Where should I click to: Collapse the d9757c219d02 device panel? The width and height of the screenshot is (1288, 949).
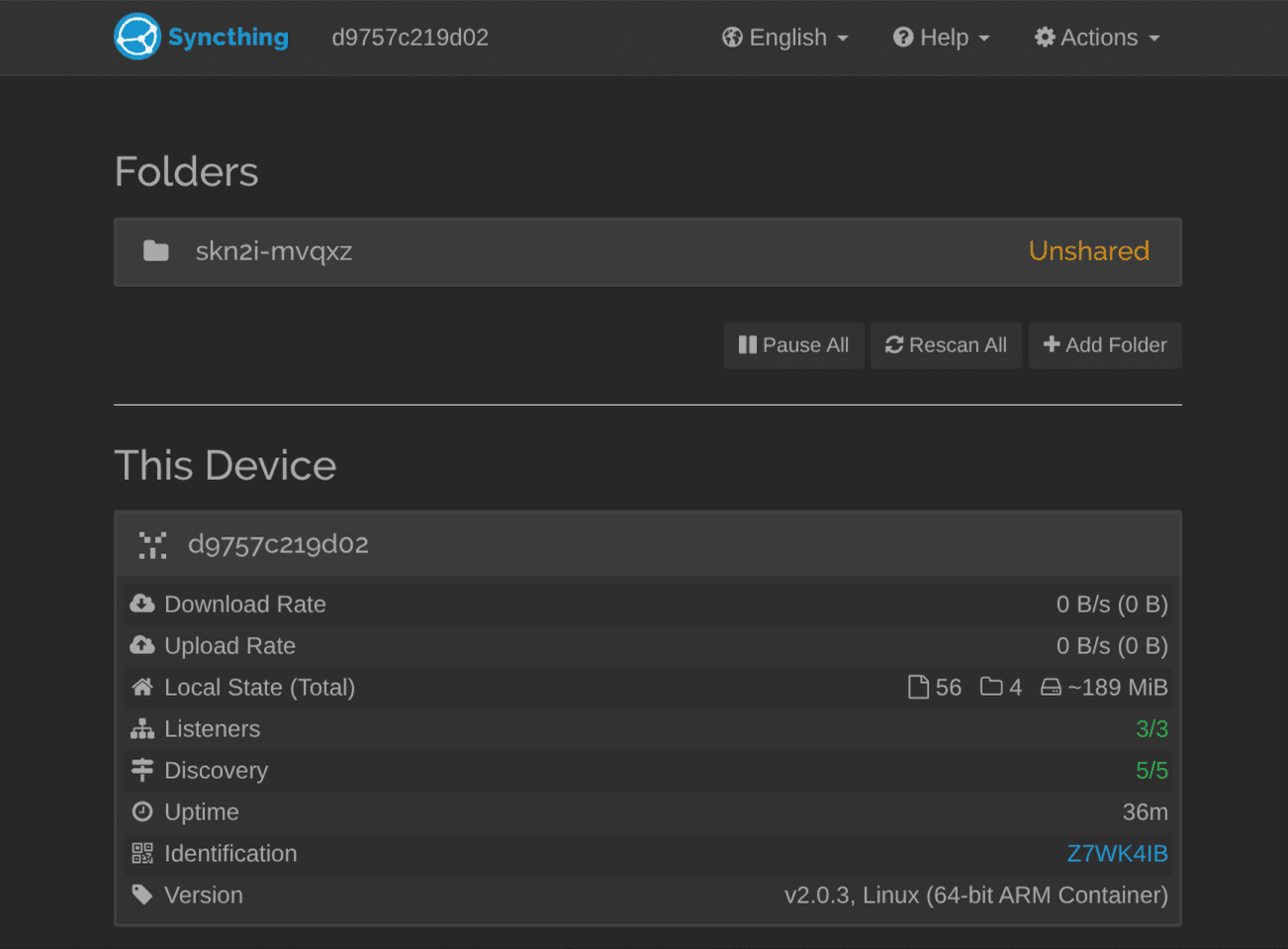[647, 544]
